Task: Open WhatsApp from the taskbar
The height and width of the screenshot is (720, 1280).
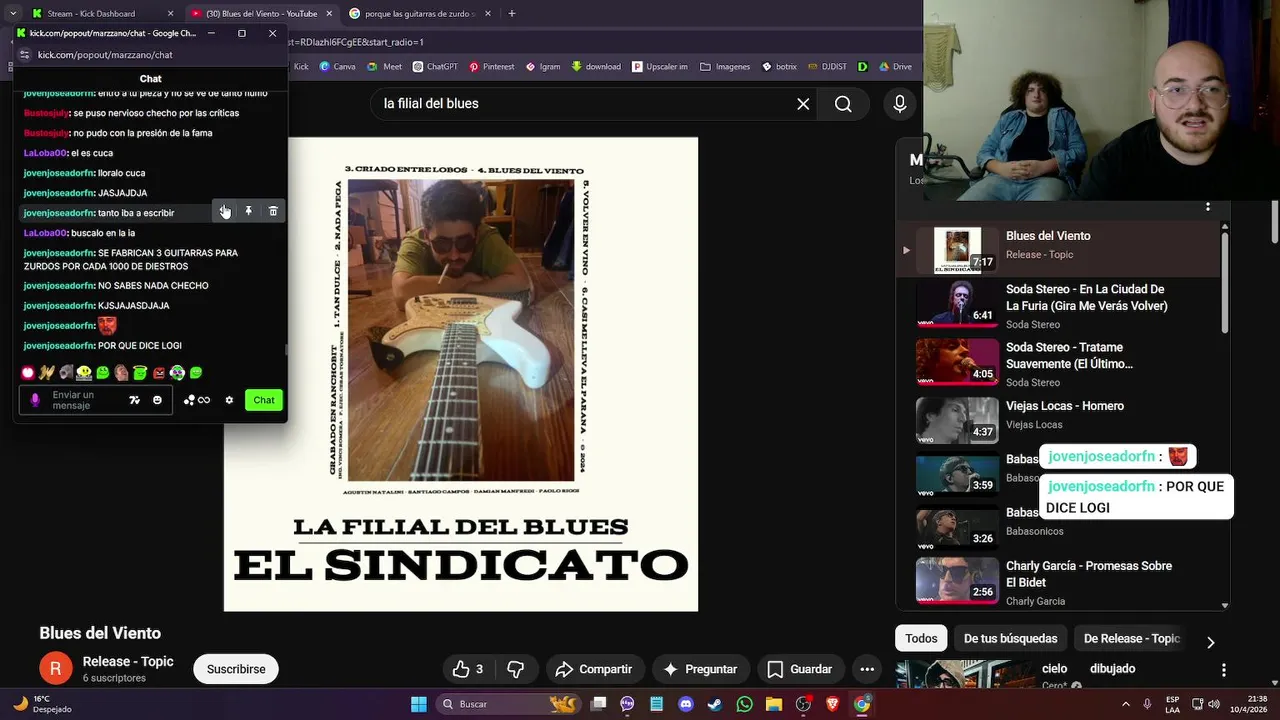Action: pyautogui.click(x=744, y=704)
